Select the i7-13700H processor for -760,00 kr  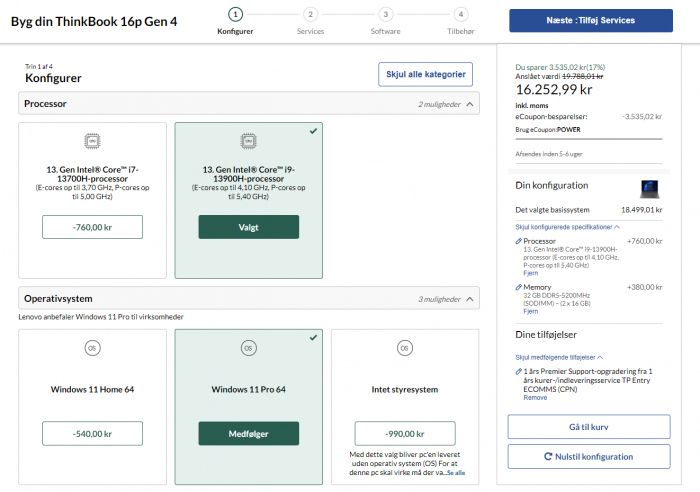pyautogui.click(x=92, y=227)
